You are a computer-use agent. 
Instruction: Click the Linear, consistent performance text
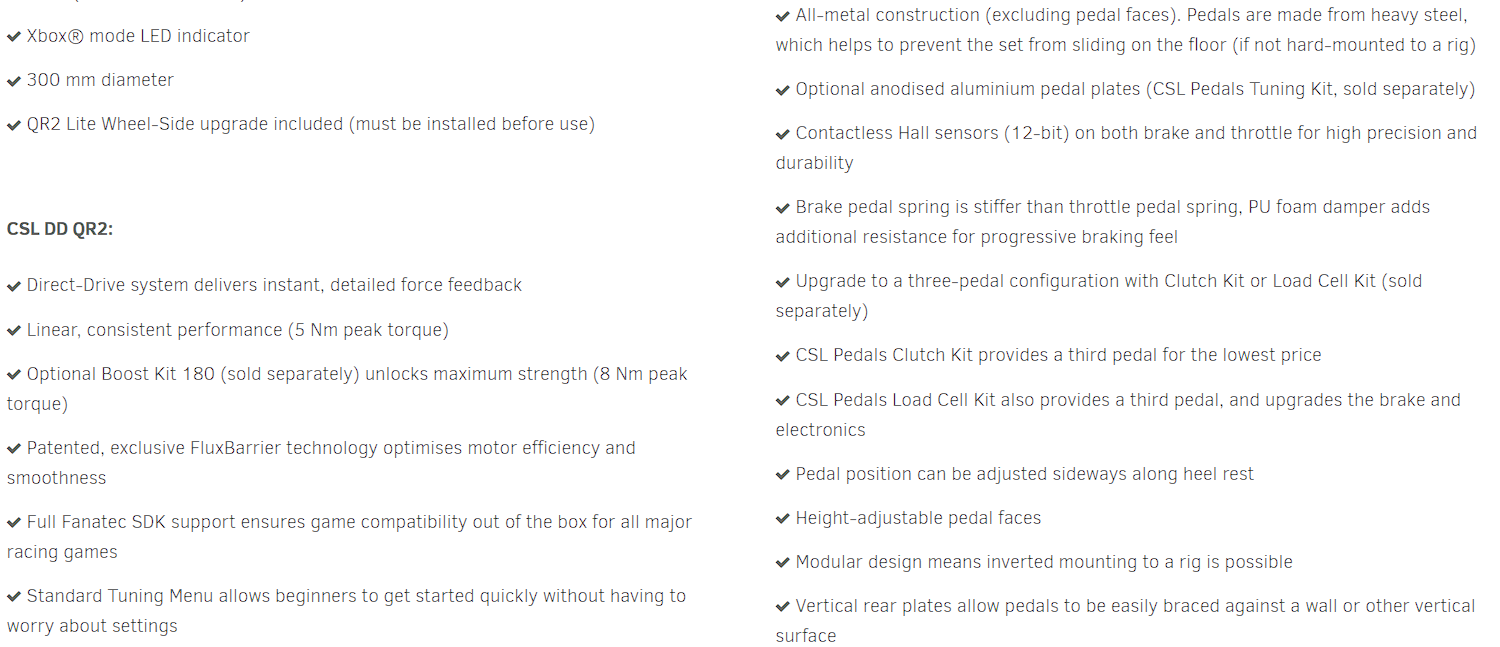237,330
